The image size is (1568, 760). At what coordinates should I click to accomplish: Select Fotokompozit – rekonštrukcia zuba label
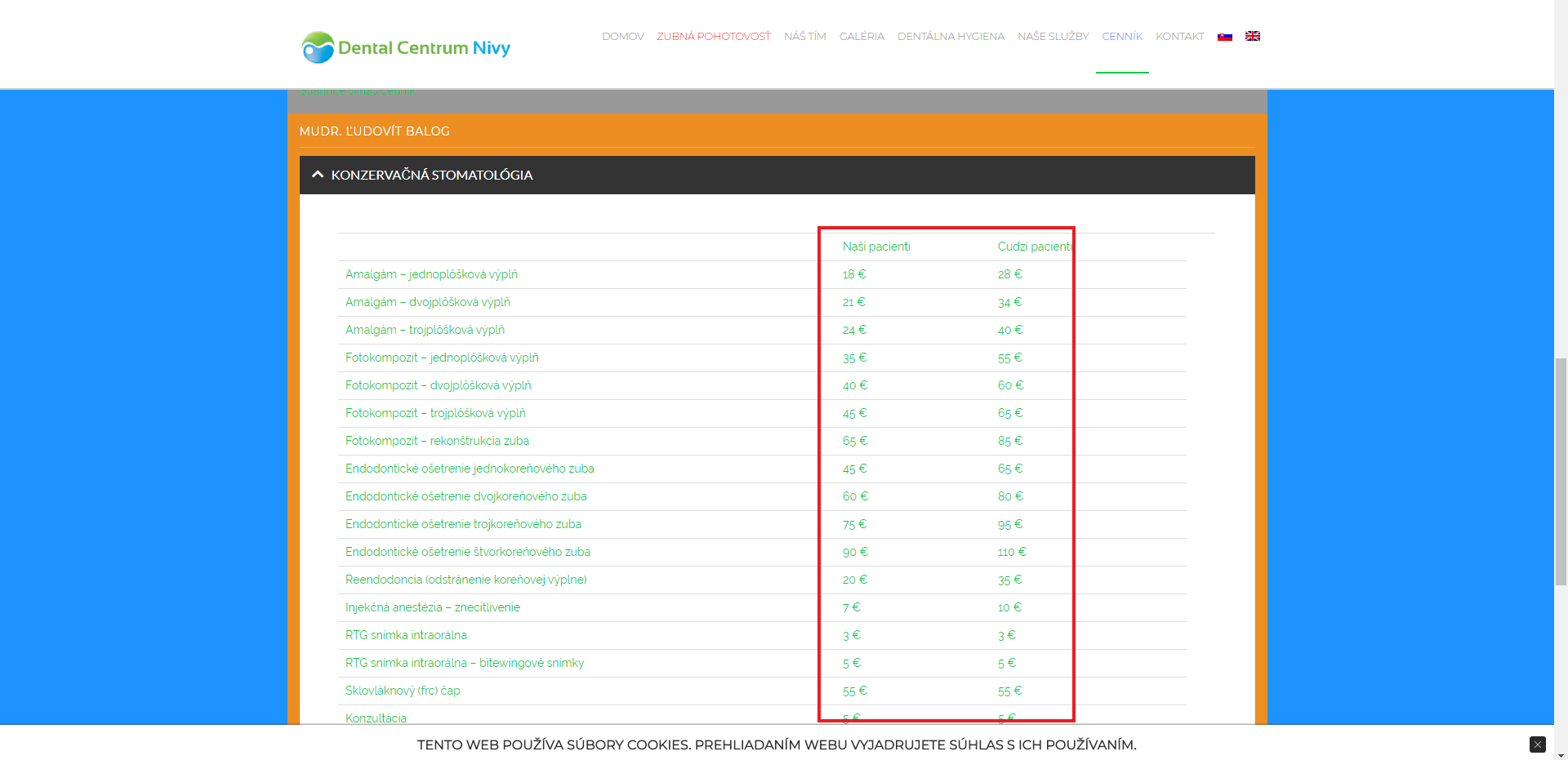point(437,441)
